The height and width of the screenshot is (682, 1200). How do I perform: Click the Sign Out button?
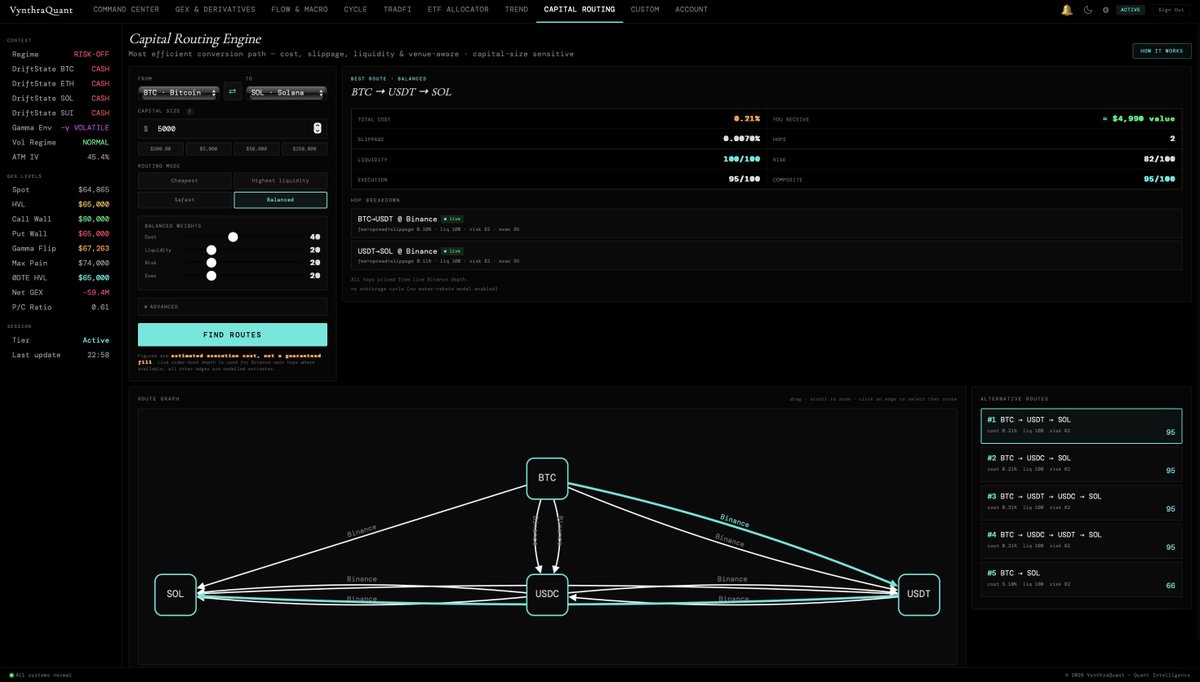pyautogui.click(x=1170, y=9)
